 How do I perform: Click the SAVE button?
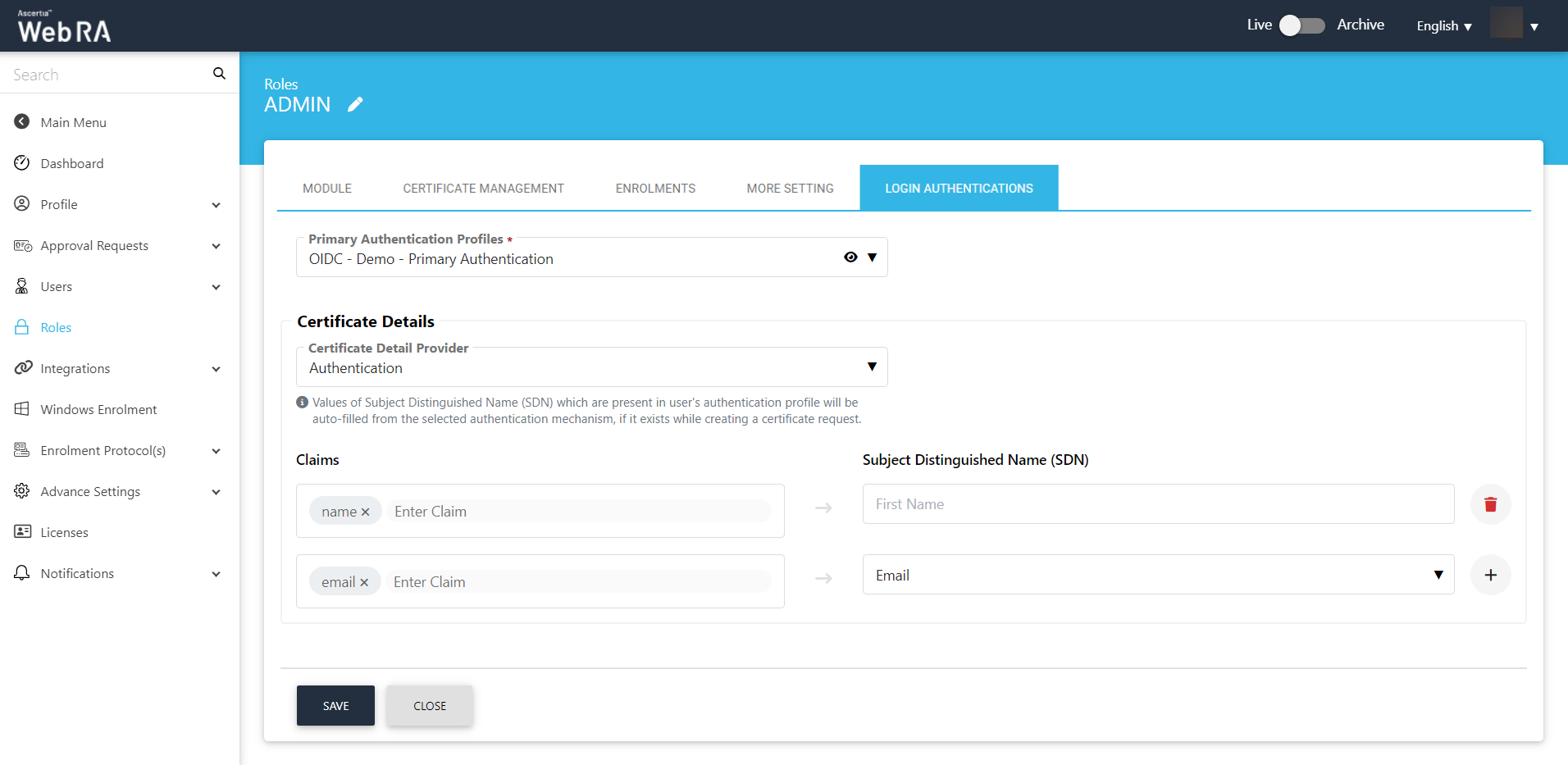pos(335,705)
